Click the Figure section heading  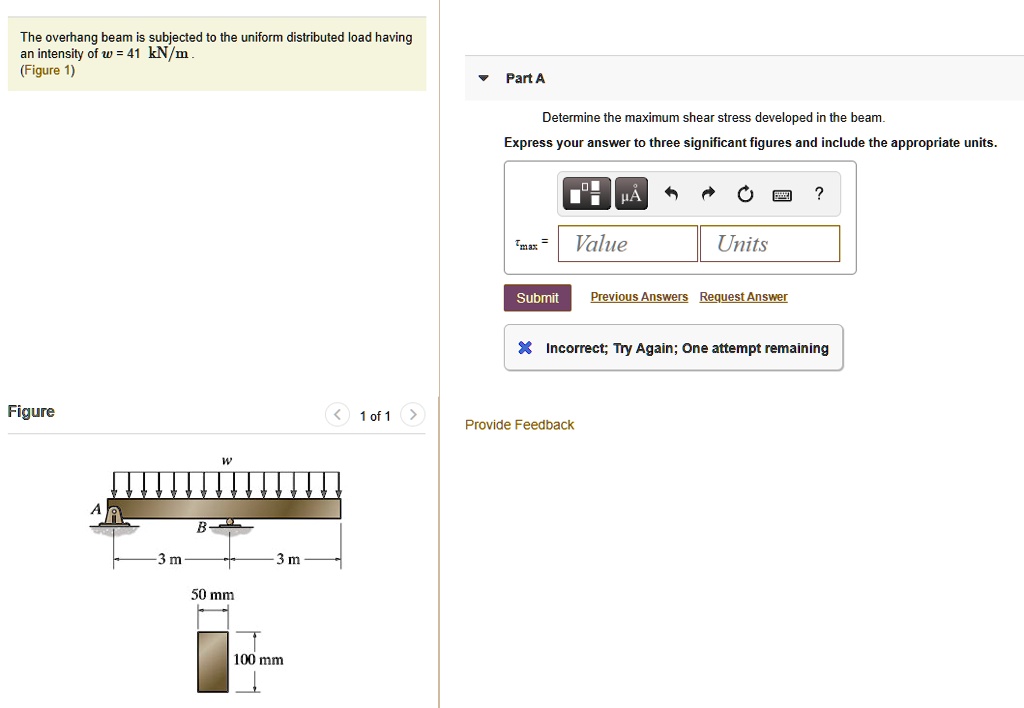click(31, 411)
